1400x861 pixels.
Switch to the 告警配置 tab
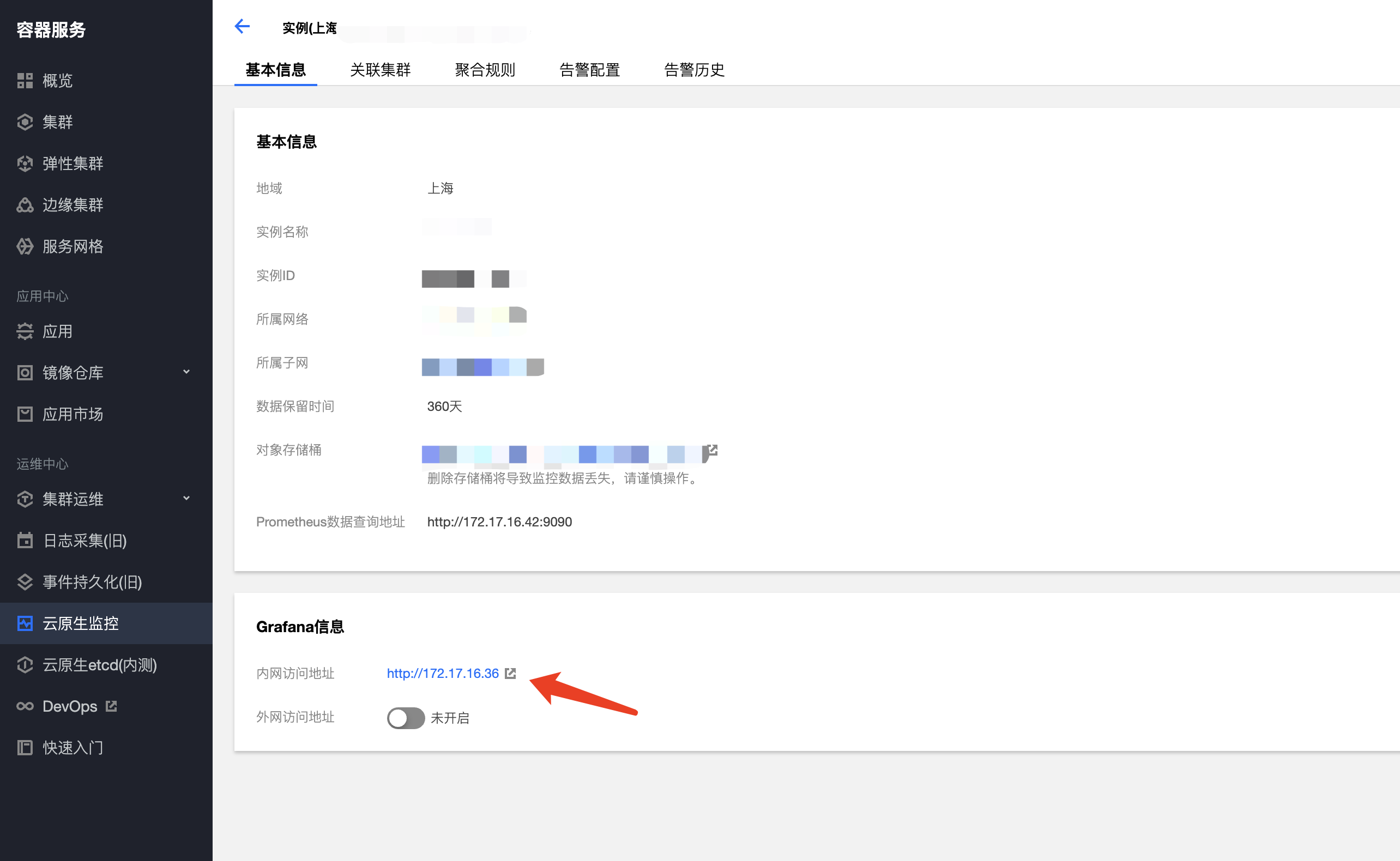click(589, 69)
